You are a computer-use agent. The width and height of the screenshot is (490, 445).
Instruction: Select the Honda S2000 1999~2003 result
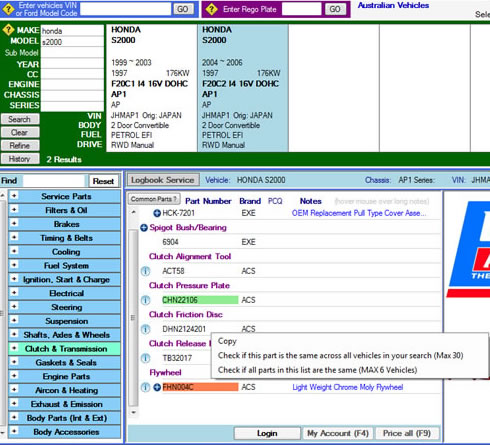pyautogui.click(x=152, y=88)
